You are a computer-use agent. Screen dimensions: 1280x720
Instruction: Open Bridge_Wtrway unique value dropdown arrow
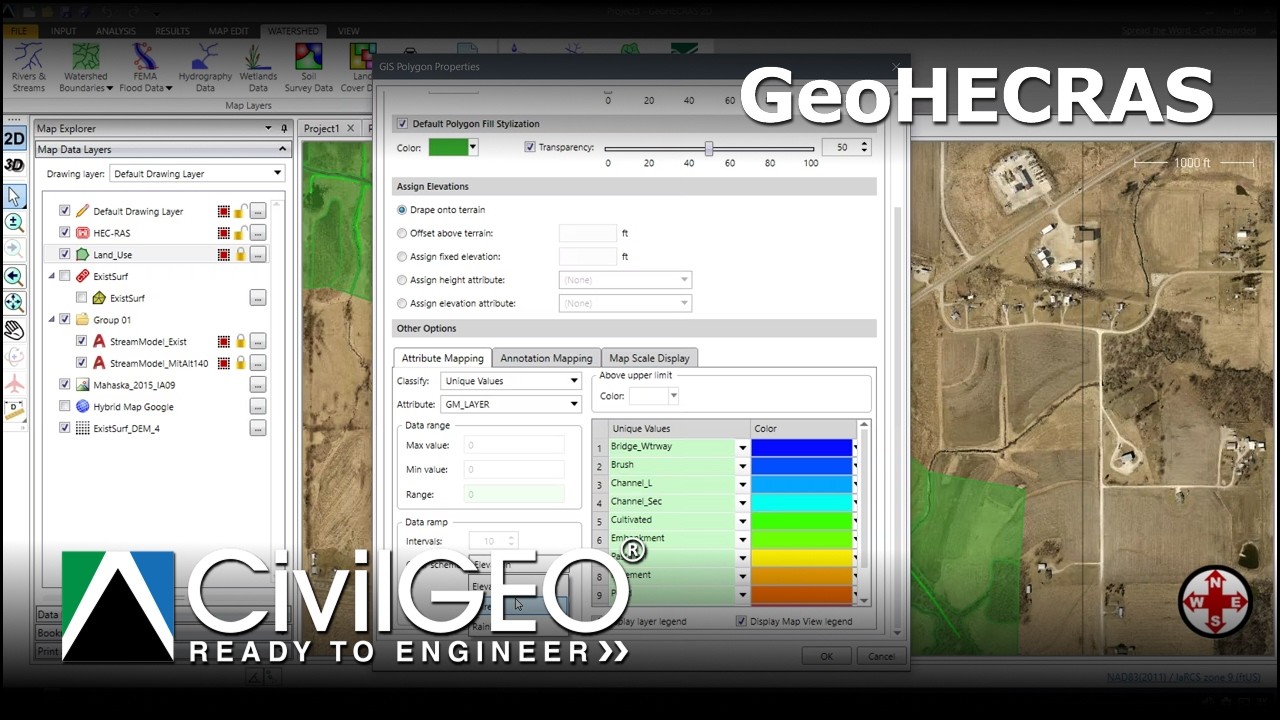pos(742,447)
